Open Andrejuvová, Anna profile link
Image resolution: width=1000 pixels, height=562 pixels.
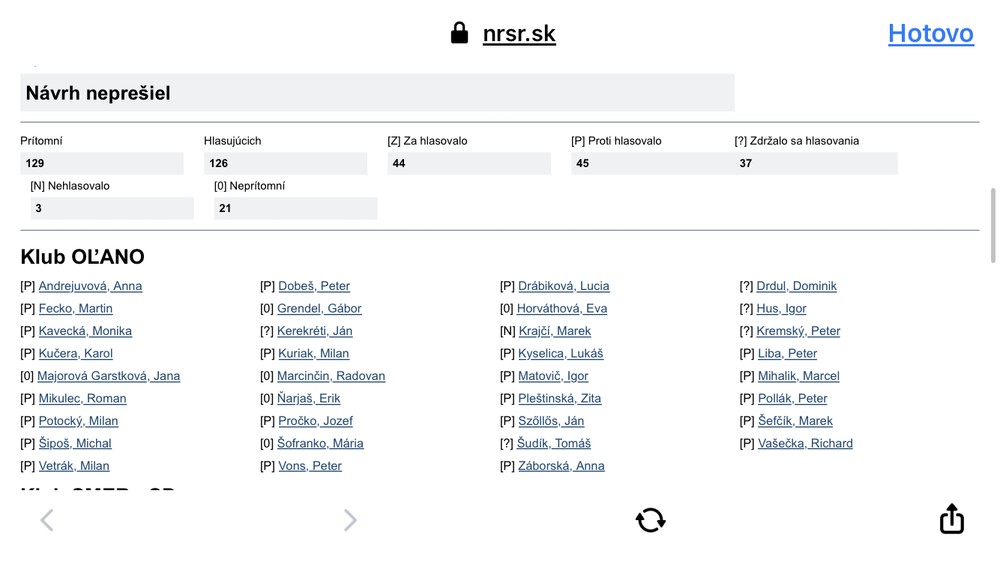[90, 286]
